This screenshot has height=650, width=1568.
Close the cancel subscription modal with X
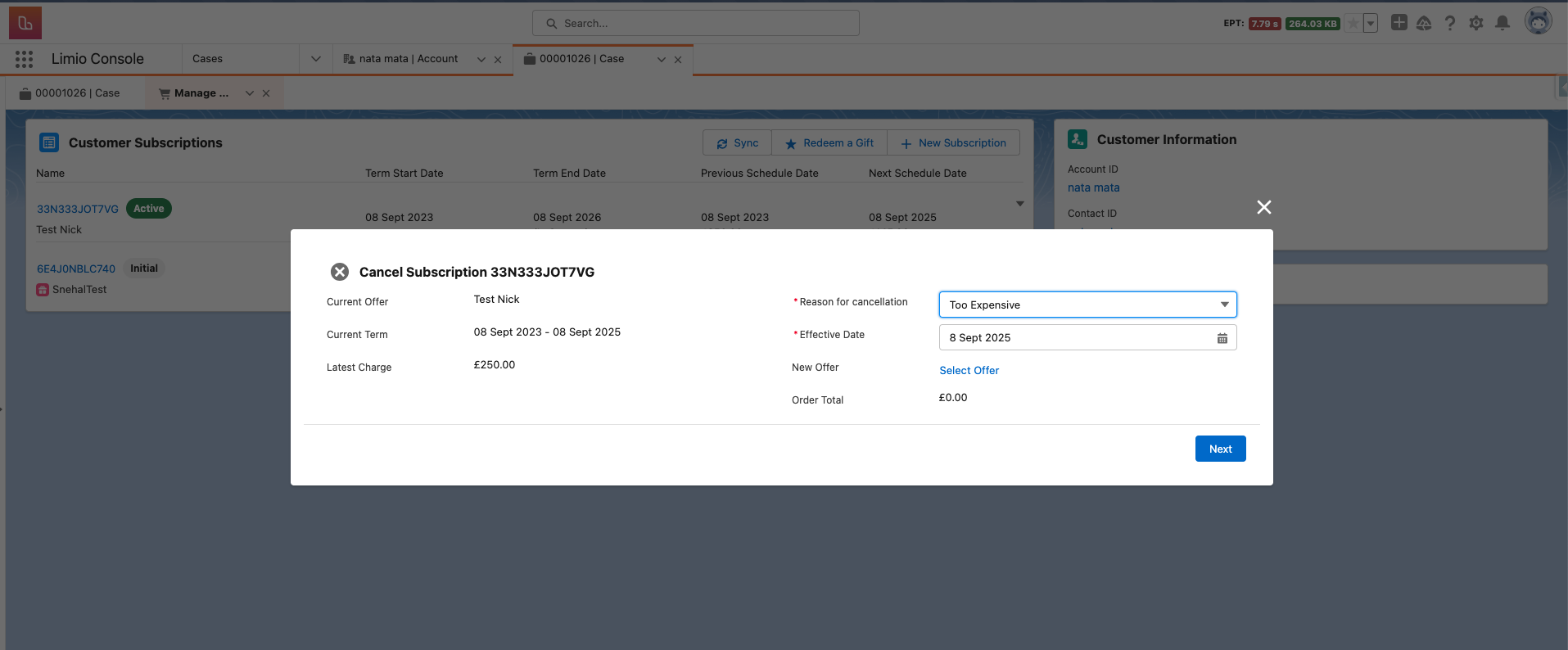coord(1263,207)
